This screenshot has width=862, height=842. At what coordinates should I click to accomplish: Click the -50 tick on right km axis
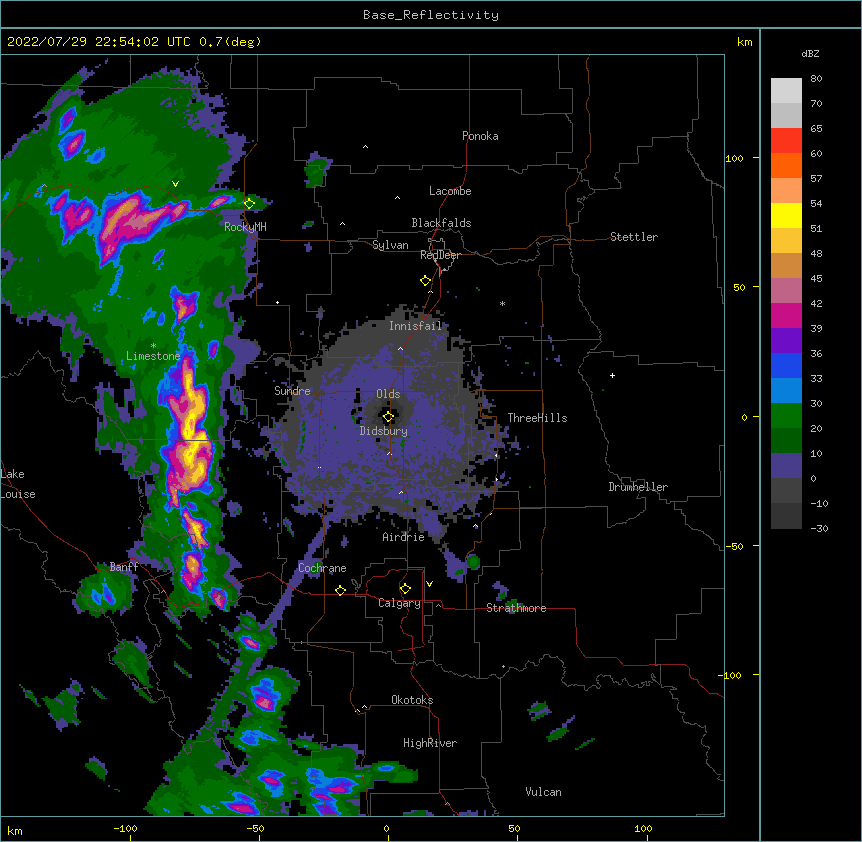(x=734, y=546)
